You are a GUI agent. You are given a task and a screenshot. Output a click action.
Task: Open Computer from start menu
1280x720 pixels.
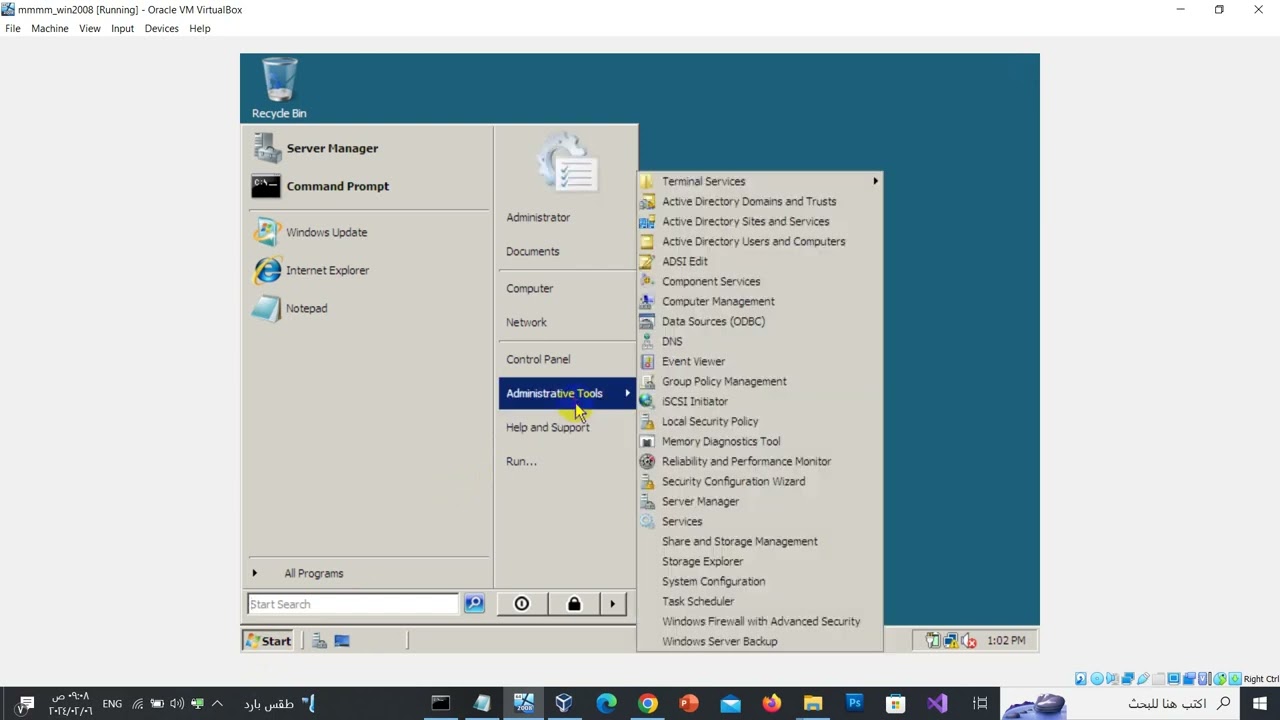529,288
